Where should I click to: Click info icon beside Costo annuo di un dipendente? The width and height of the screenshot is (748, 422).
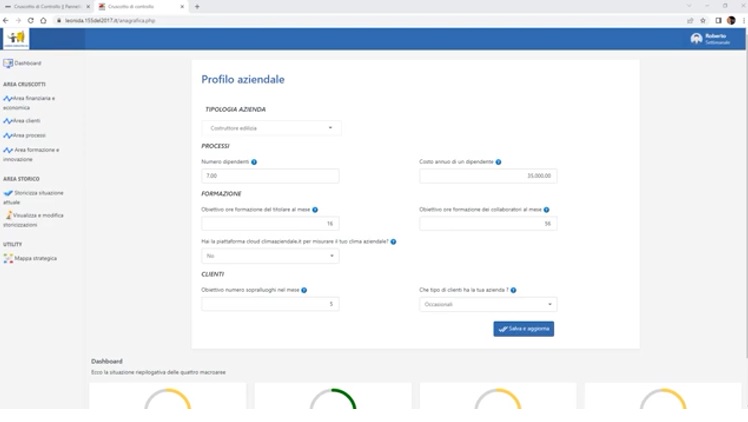pos(498,161)
